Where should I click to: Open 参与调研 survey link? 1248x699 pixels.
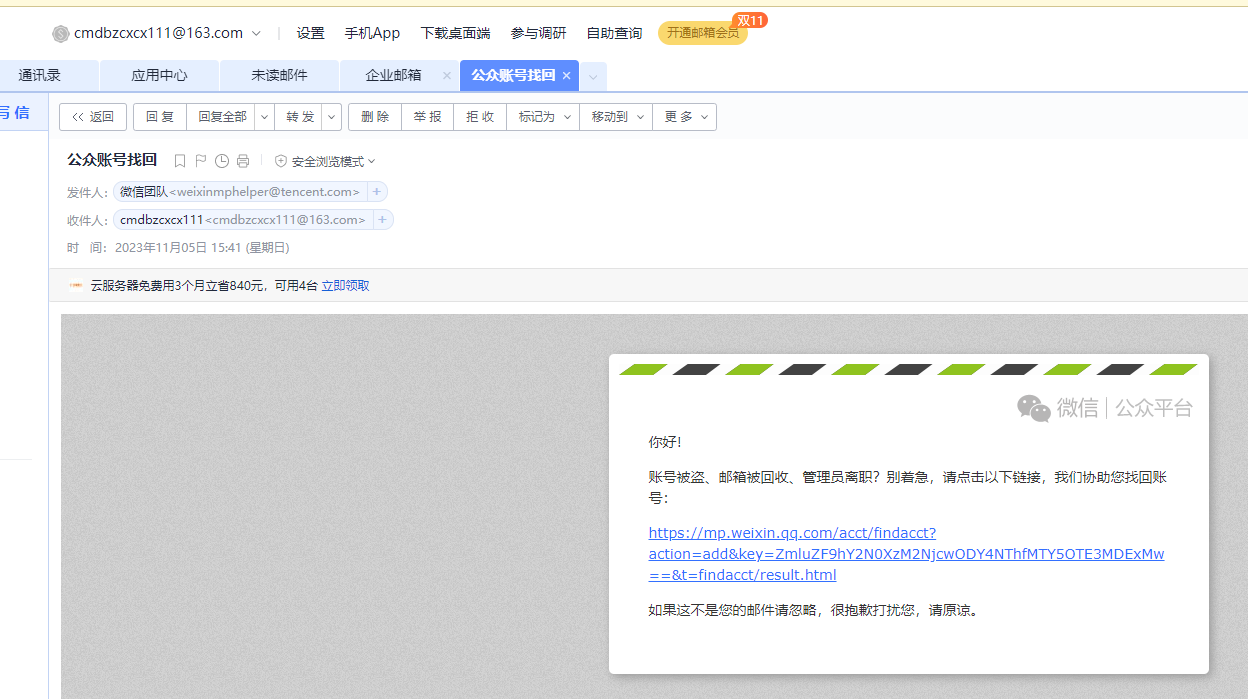tap(538, 33)
